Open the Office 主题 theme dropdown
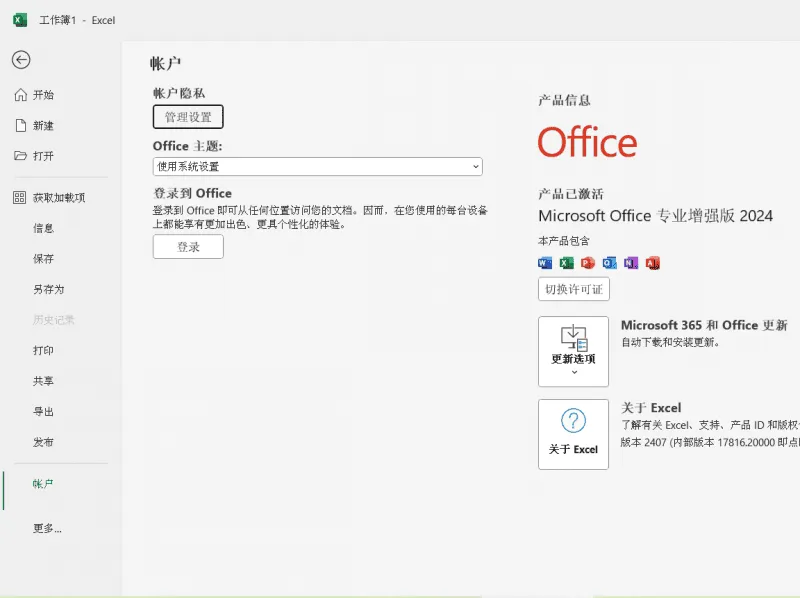 click(x=318, y=165)
